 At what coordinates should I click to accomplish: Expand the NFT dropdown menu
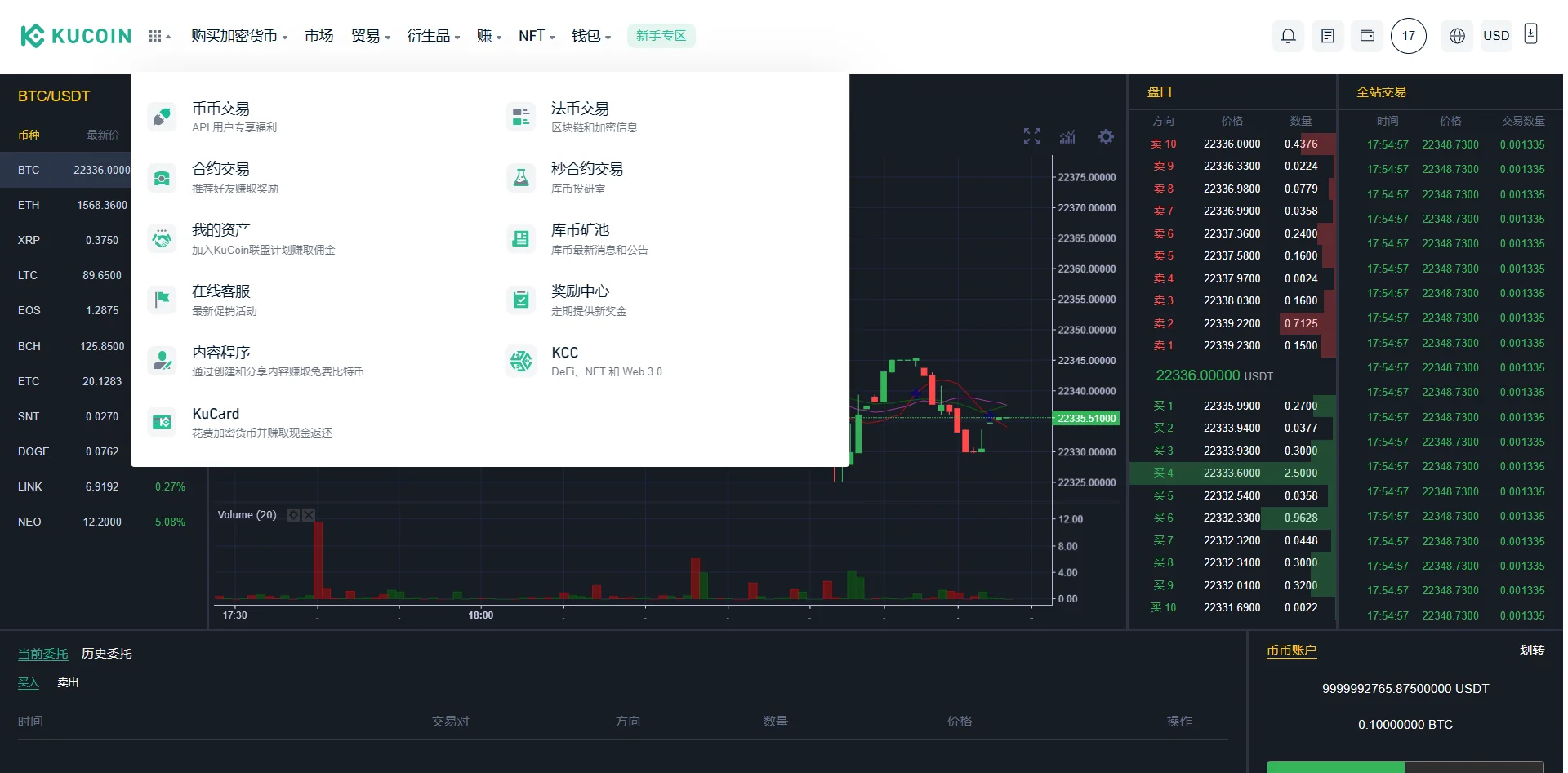pyautogui.click(x=536, y=36)
